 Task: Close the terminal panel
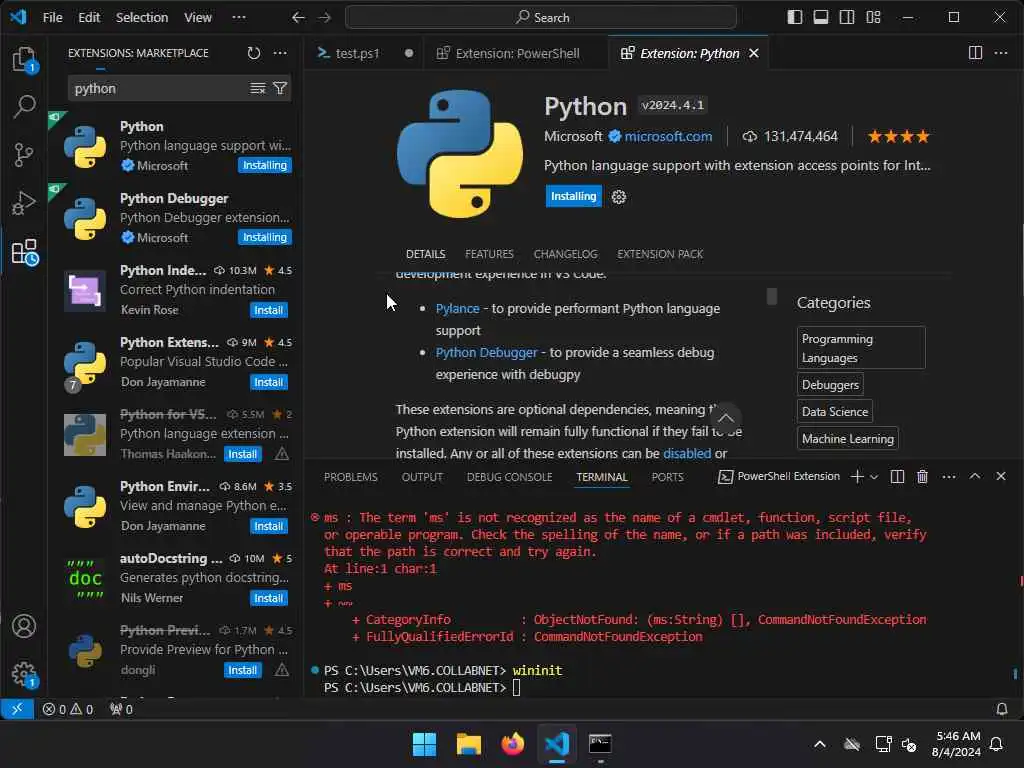1000,476
